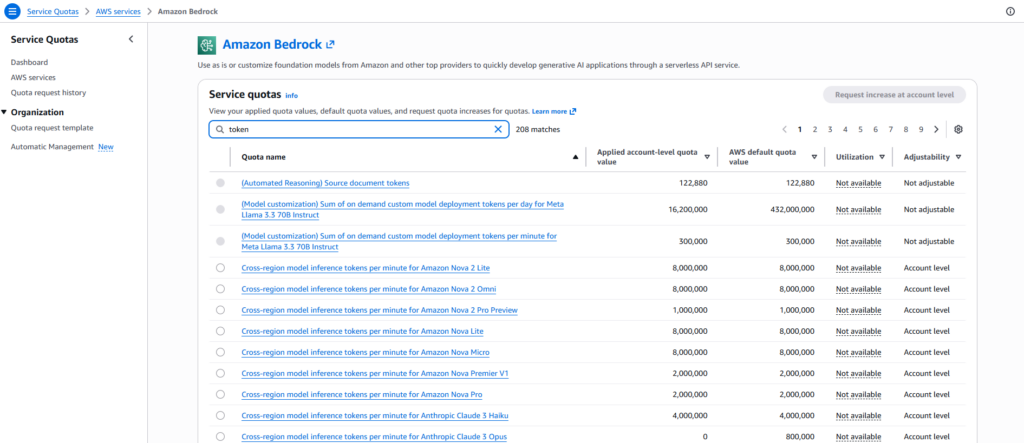Open table preferences gear icon
Screen dimensions: 1024x443
pos(958,129)
